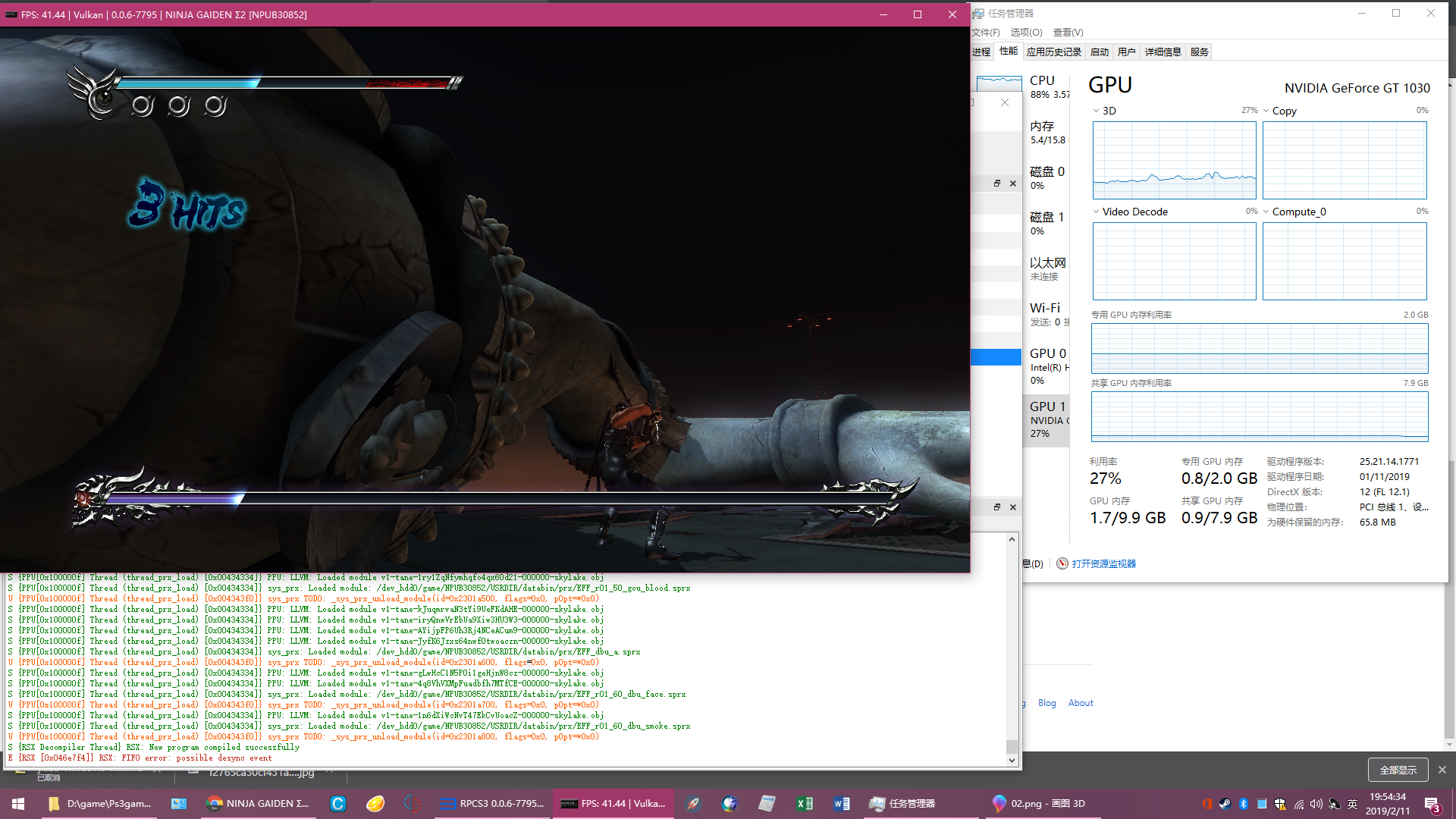Open the volume tray icon
The image size is (1456, 819).
click(1316, 804)
